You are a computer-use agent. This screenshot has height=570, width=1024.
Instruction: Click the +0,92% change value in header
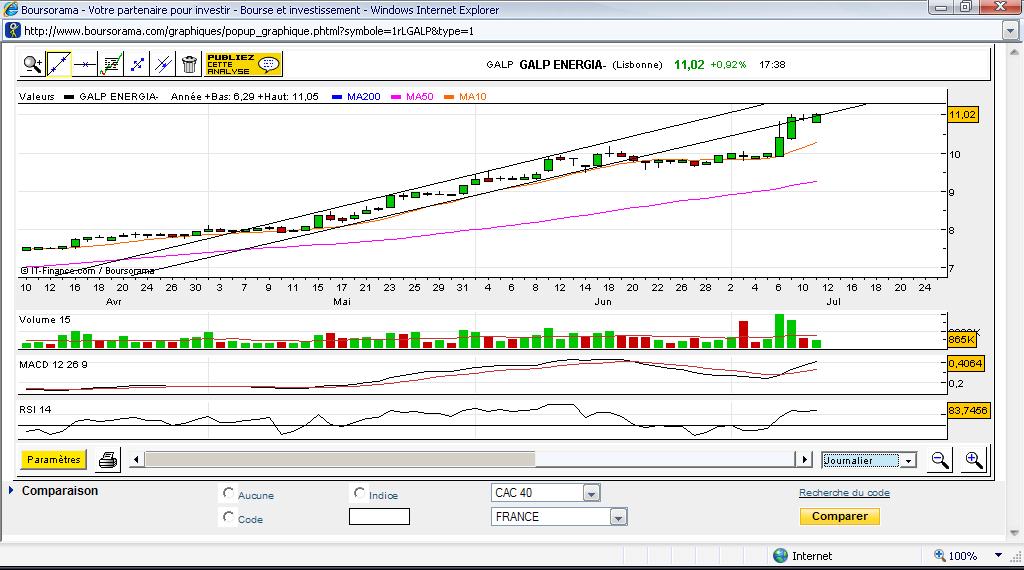(x=728, y=65)
